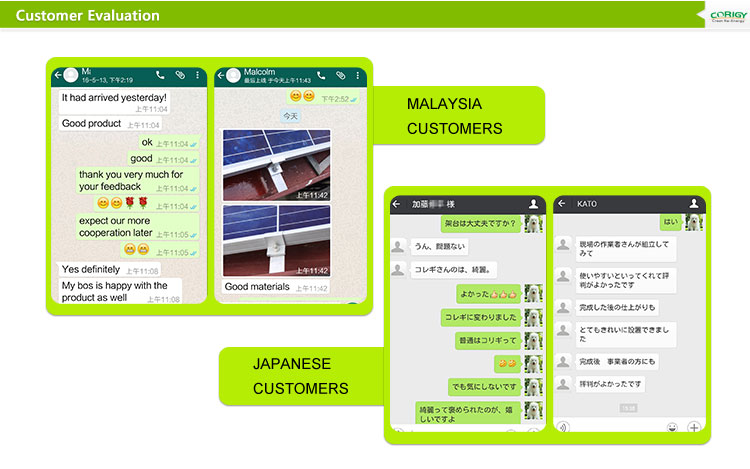Screen dimensions: 750x469
Task: Select "My bos is happy with the product" message
Action: [x=120, y=292]
